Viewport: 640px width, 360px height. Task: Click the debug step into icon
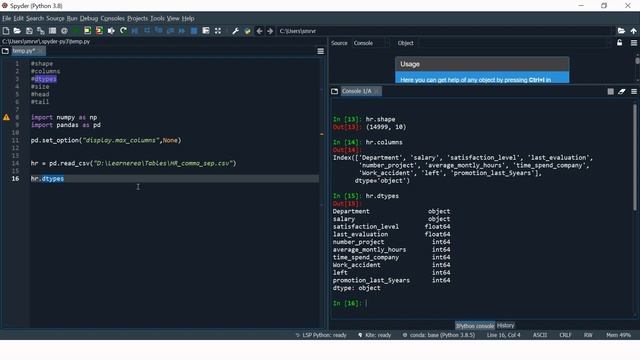coord(159,31)
